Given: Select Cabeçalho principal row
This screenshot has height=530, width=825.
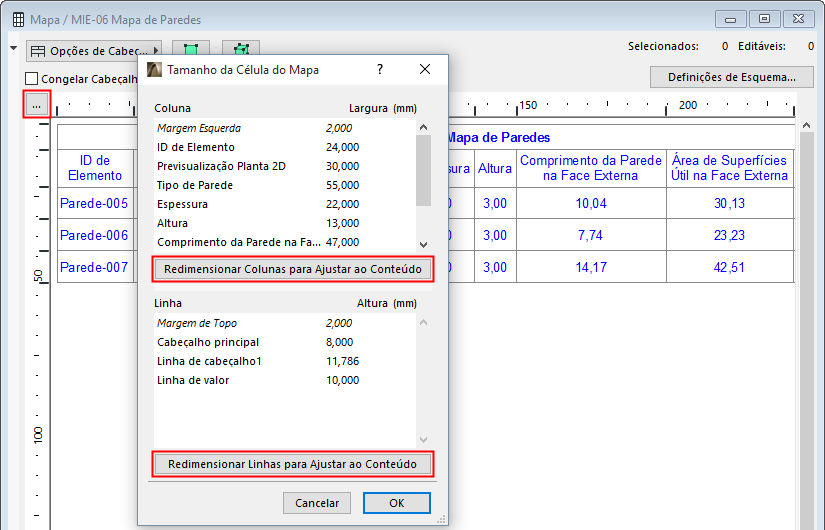Looking at the screenshot, I should click(285, 342).
